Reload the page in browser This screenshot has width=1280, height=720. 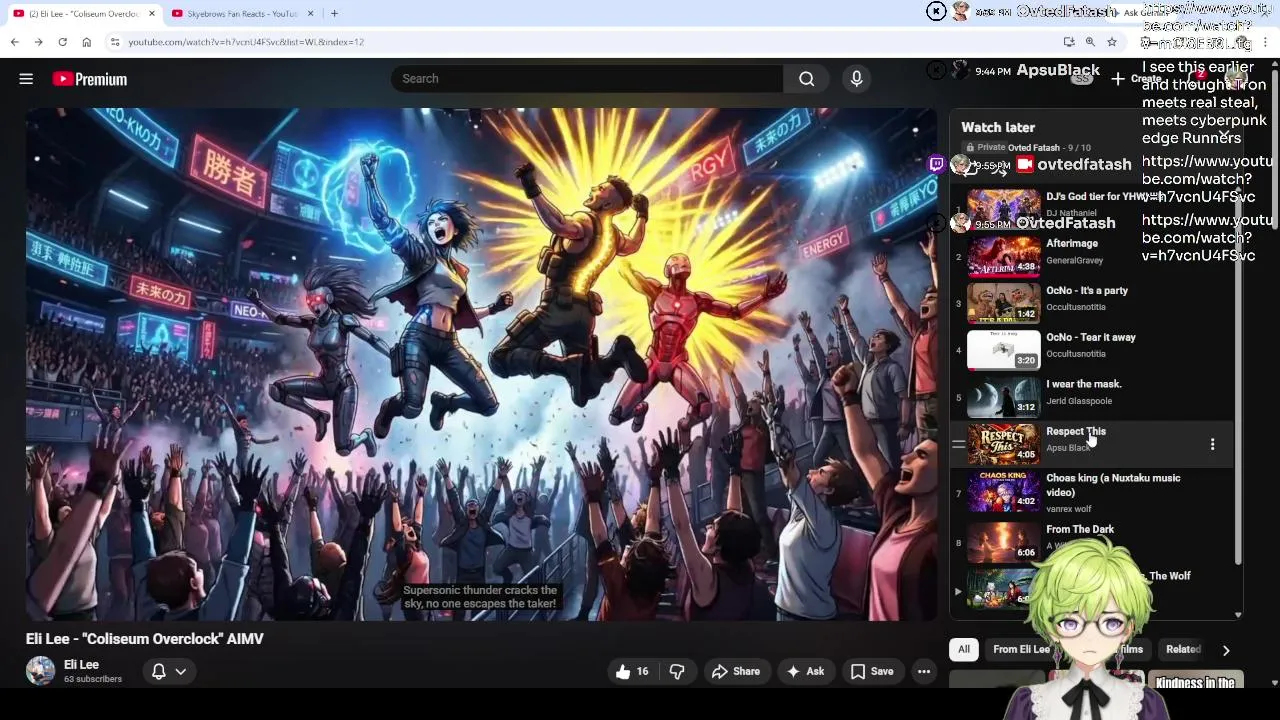(62, 42)
